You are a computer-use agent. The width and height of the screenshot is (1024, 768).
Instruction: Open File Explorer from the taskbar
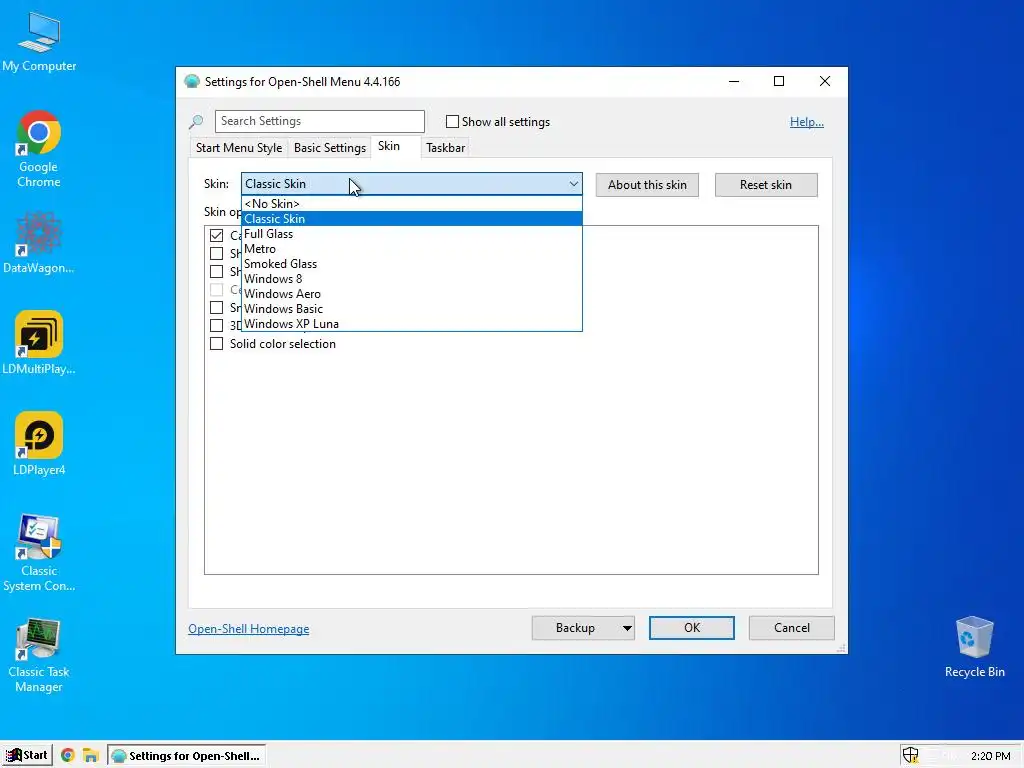[x=90, y=756]
